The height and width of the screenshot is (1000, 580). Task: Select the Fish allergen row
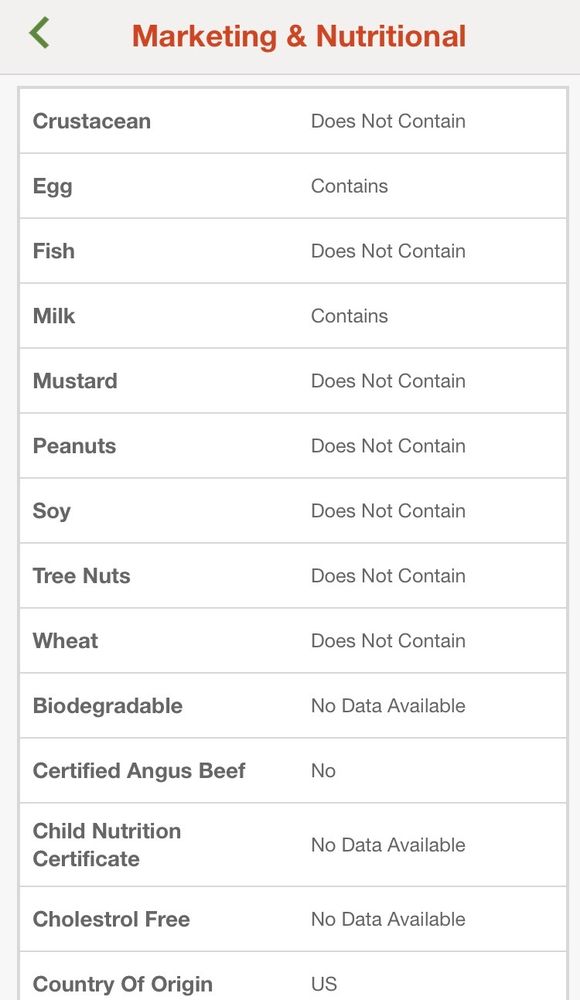[x=293, y=251]
